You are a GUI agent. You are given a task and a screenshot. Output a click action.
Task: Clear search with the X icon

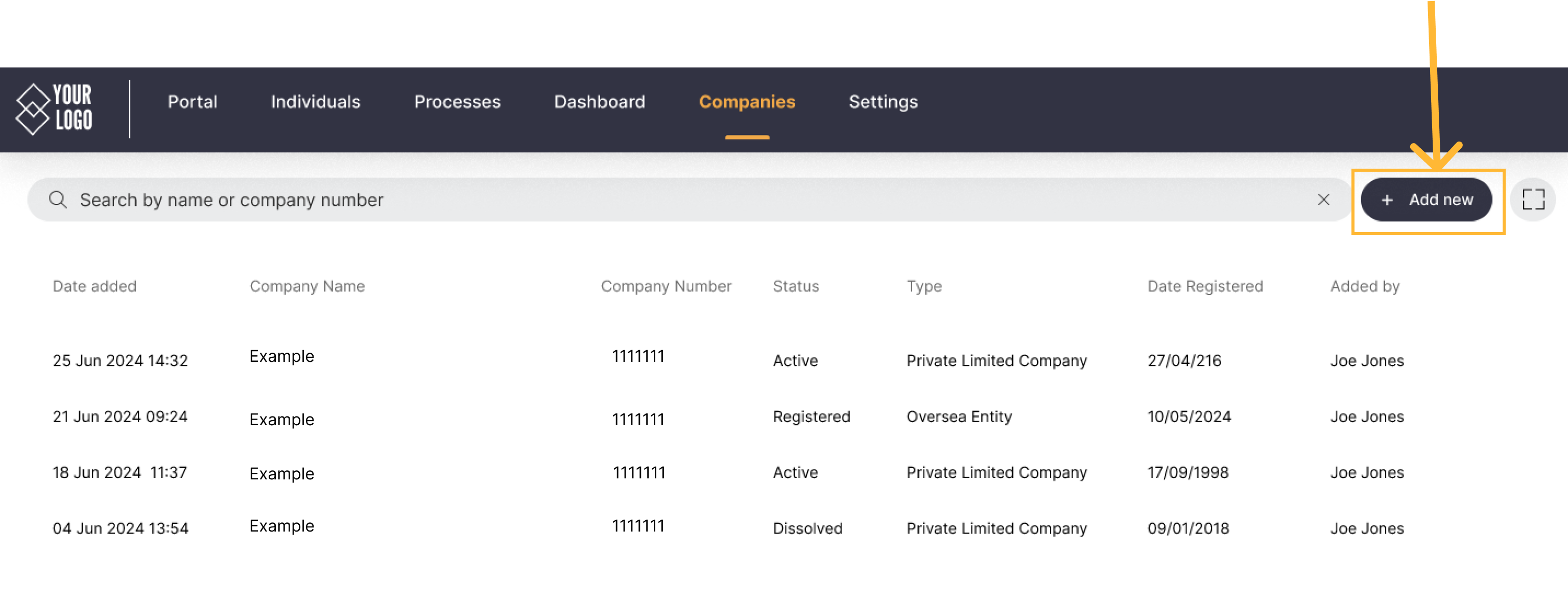click(x=1323, y=199)
